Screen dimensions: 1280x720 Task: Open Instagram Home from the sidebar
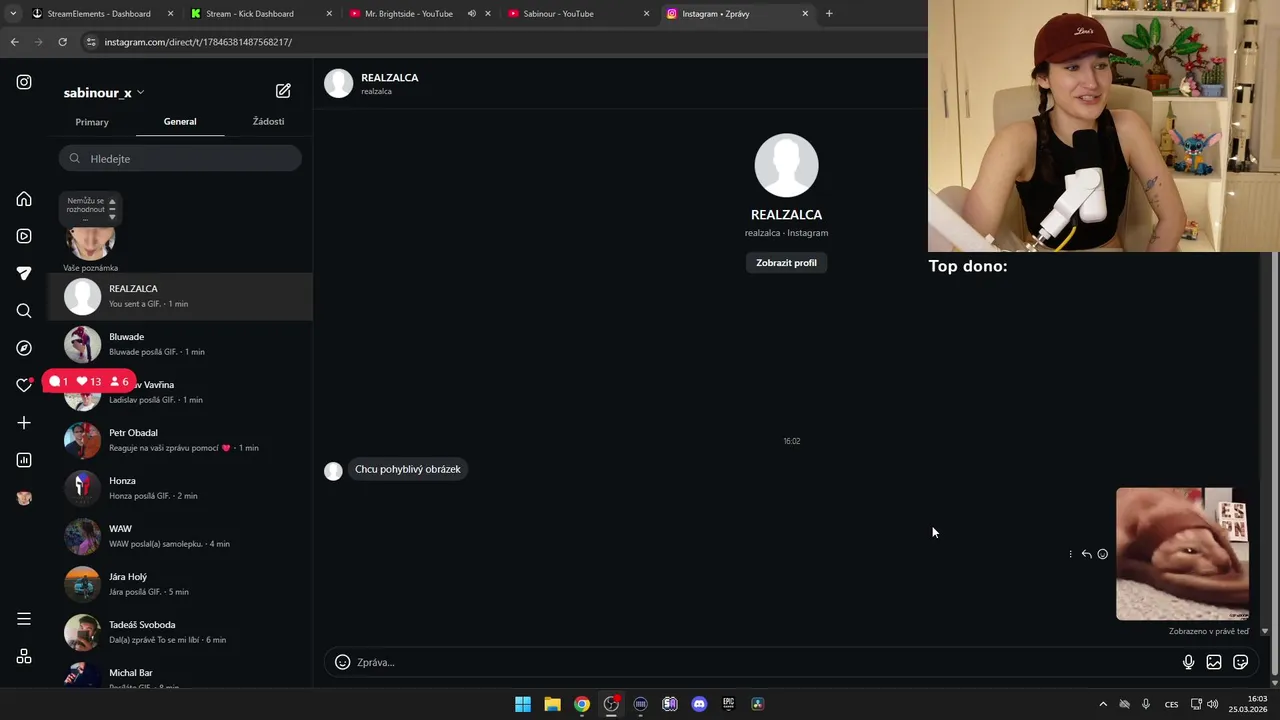coord(24,199)
